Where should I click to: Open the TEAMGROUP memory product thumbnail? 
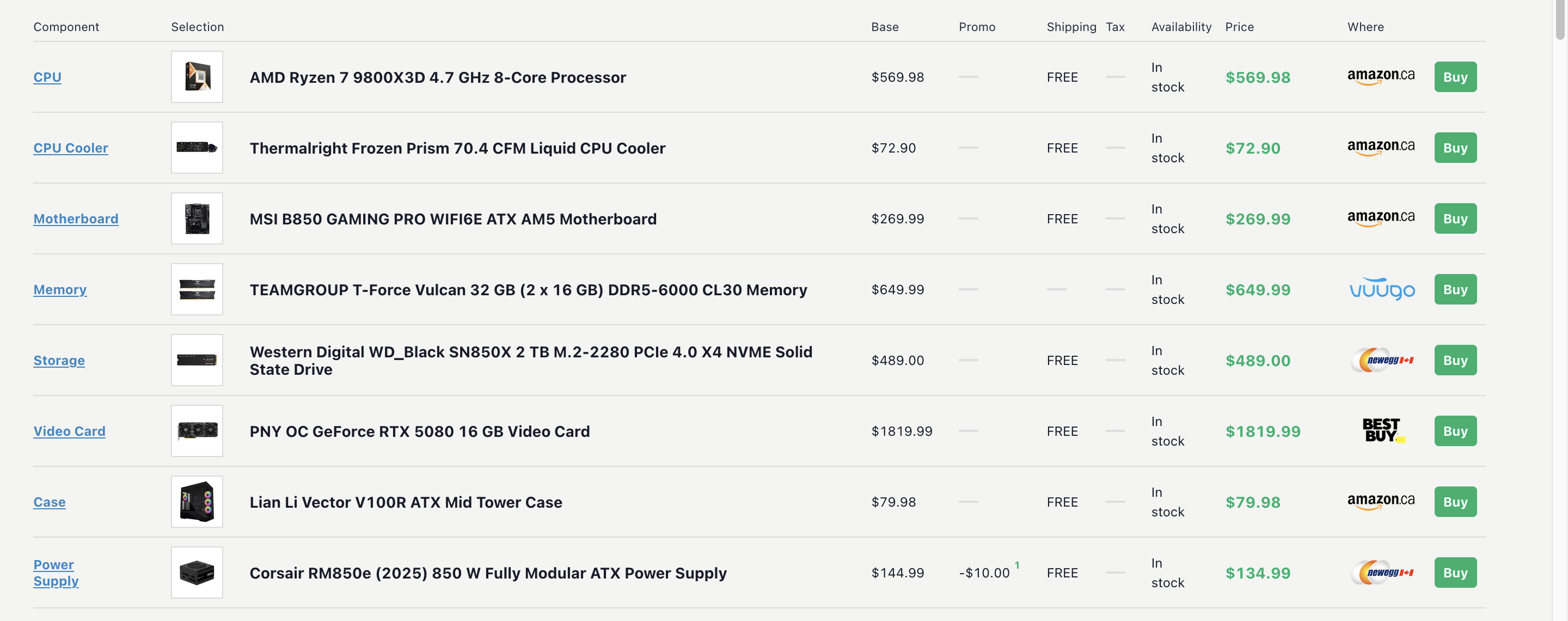[x=197, y=289]
